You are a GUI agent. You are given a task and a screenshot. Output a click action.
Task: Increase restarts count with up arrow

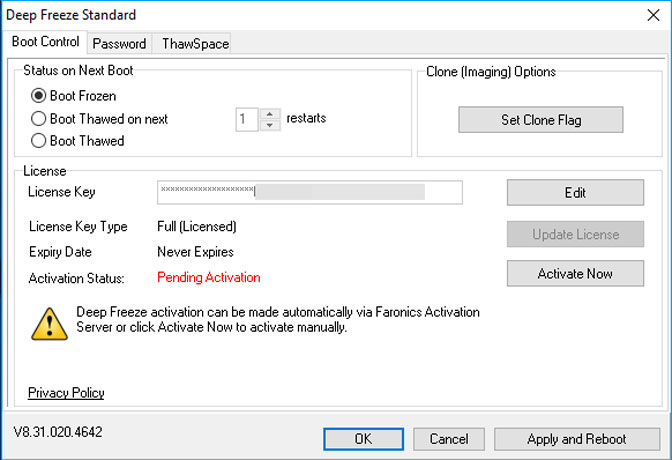[x=270, y=114]
